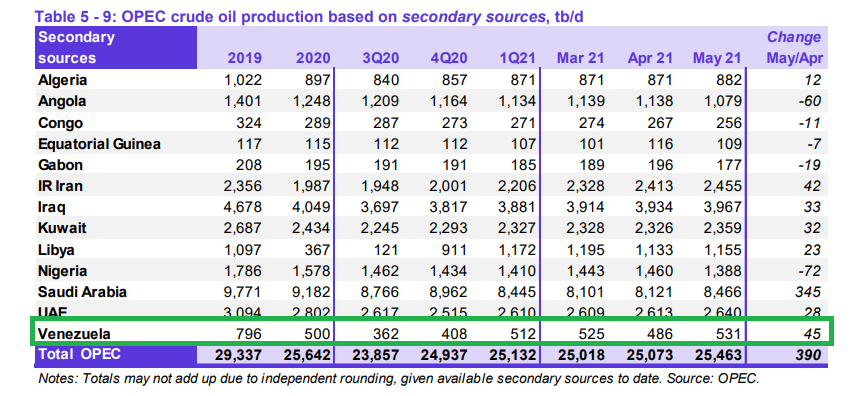The image size is (867, 396).
Task: Select the 'Saudi Arabia' row label
Action: click(82, 292)
